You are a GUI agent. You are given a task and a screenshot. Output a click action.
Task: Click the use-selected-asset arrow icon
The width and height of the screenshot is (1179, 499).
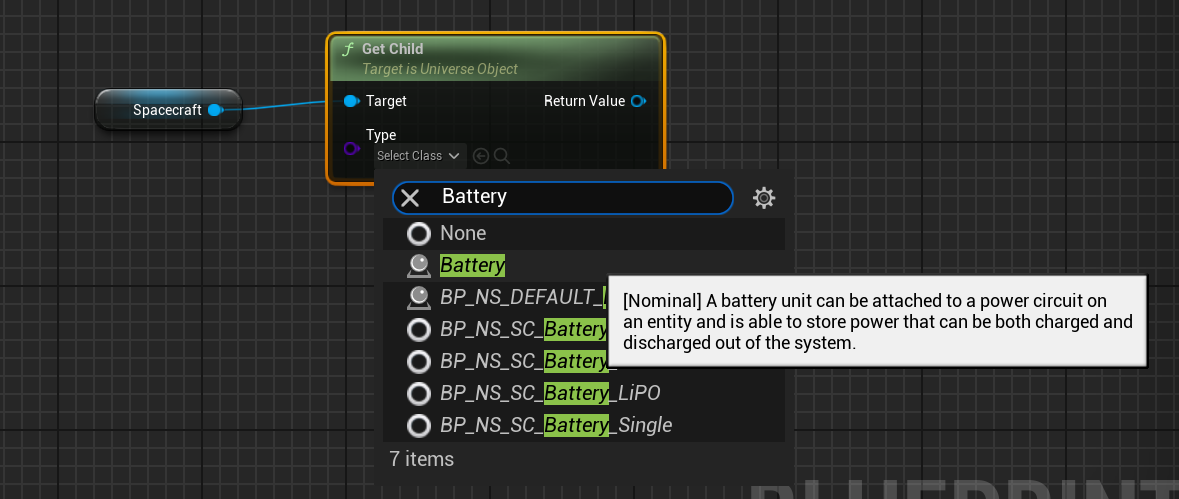coord(481,156)
